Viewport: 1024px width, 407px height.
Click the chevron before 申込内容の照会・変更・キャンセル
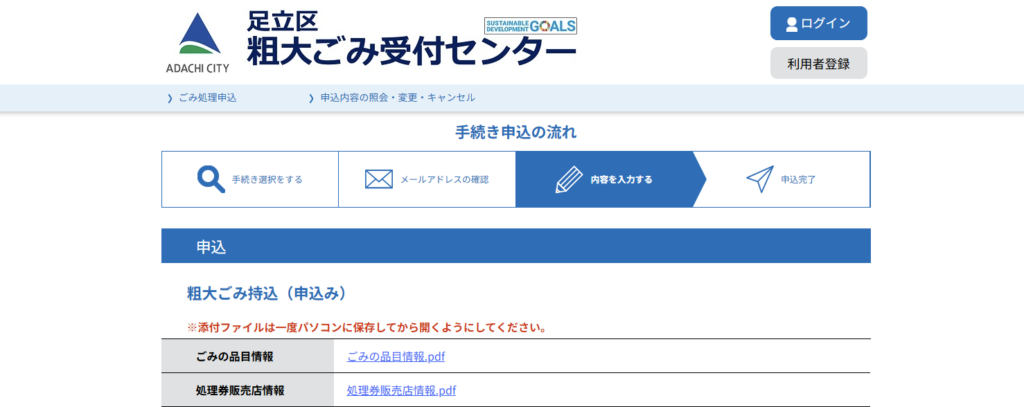[311, 98]
